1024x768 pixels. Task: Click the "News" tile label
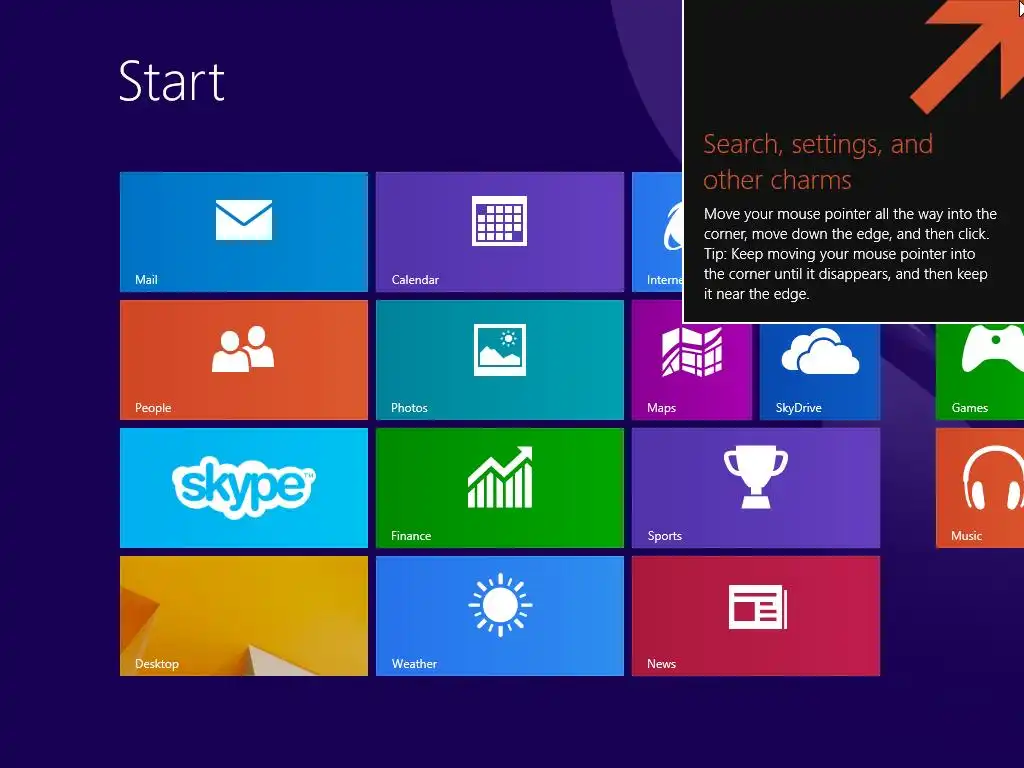(661, 664)
